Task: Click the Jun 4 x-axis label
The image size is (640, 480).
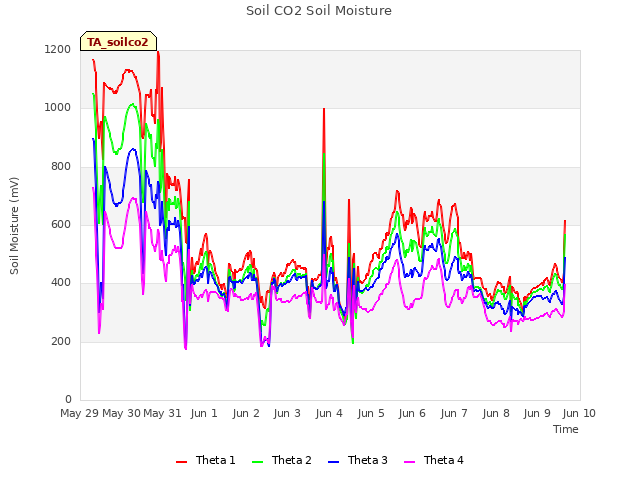Action: pyautogui.click(x=329, y=413)
